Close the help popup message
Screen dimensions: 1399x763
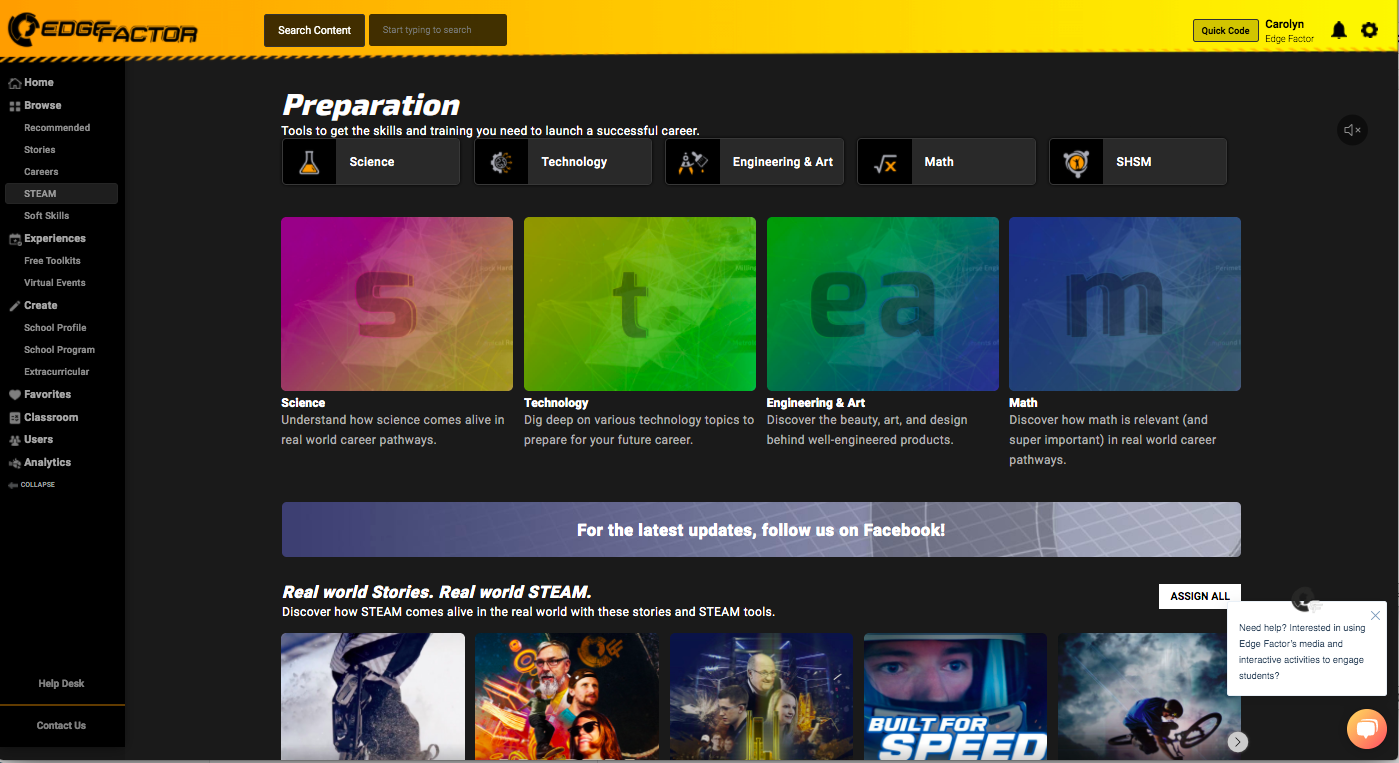pyautogui.click(x=1375, y=616)
